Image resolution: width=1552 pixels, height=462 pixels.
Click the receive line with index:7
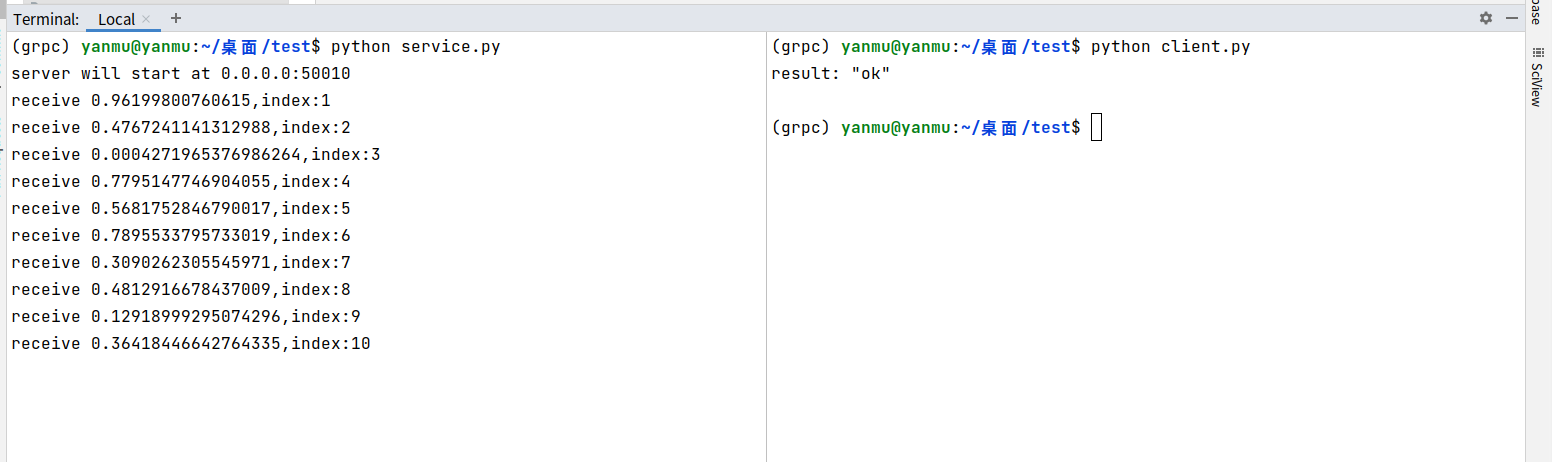pyautogui.click(x=181, y=262)
